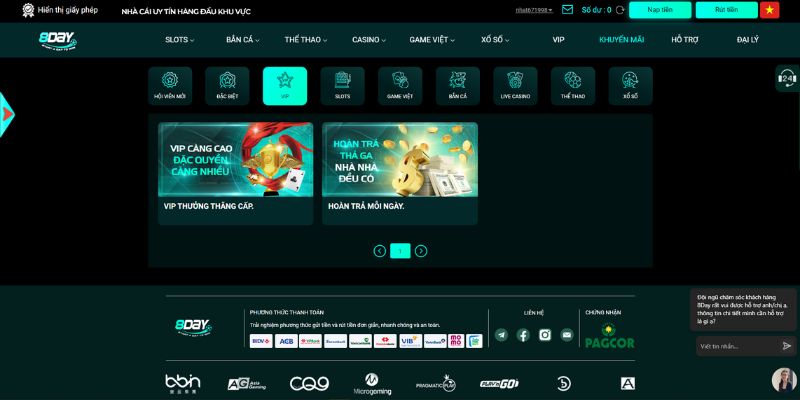Refresh the account balance
800x400 pixels.
coord(620,10)
